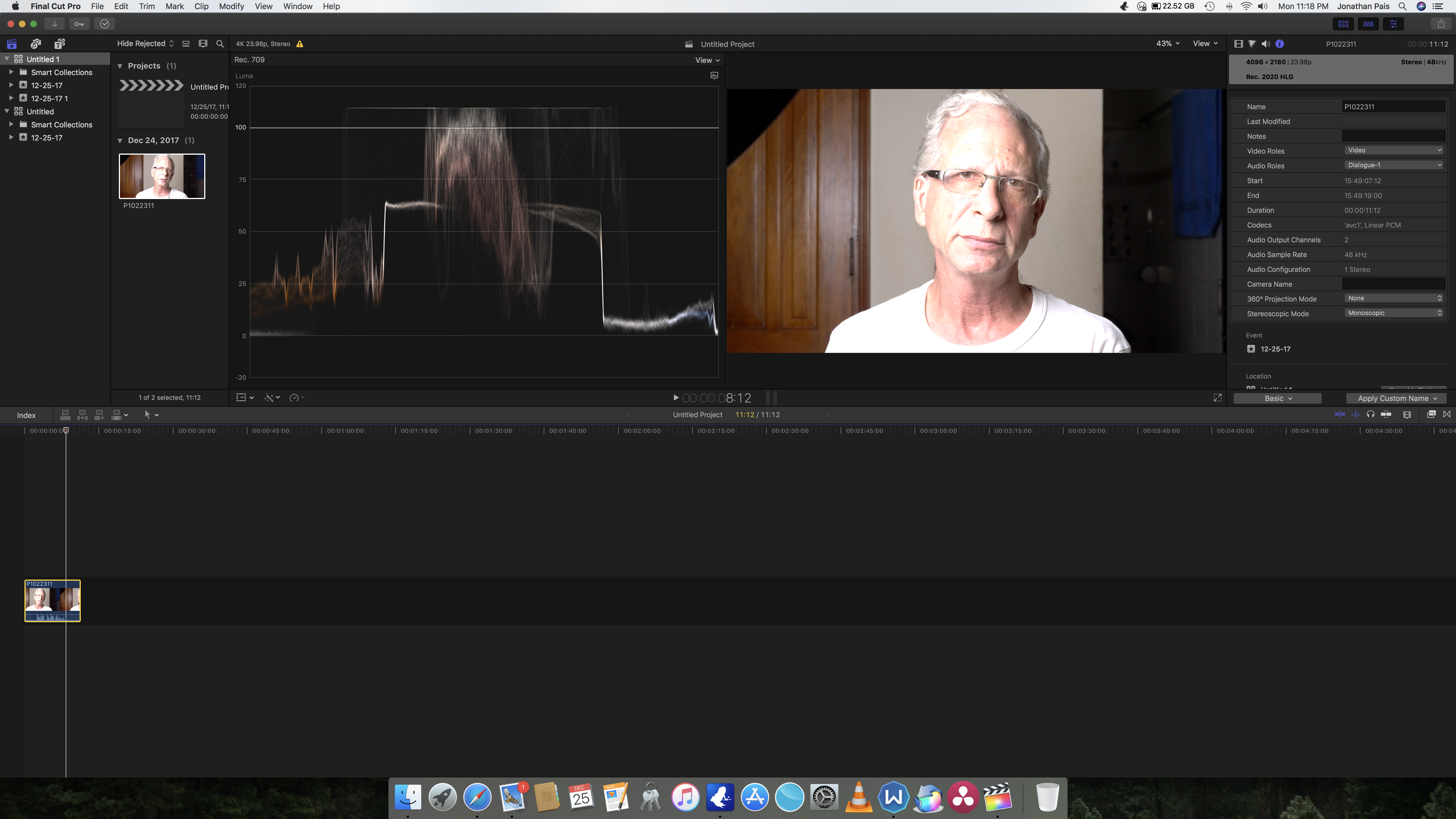The width and height of the screenshot is (1456, 819).
Task: Toggle the Browser panel visibility button
Action: click(x=1343, y=24)
